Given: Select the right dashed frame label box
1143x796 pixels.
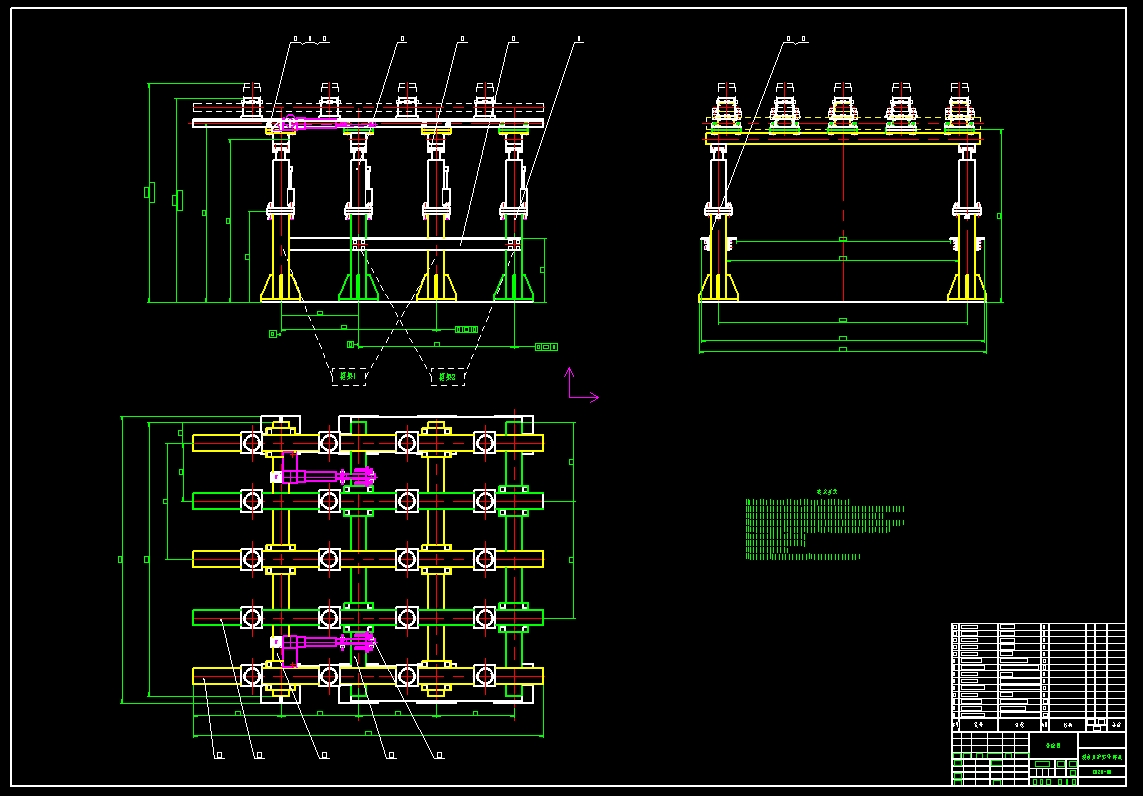Looking at the screenshot, I should click(x=448, y=377).
